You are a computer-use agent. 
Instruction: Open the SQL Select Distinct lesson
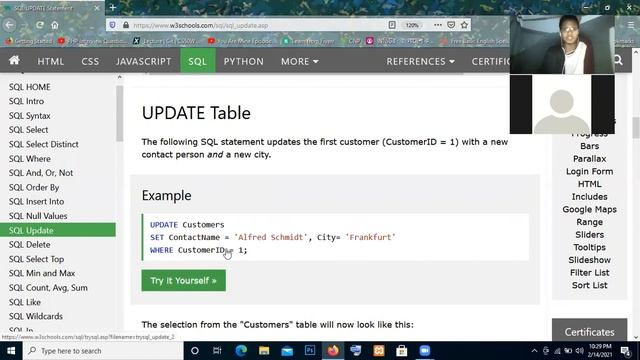coord(44,144)
